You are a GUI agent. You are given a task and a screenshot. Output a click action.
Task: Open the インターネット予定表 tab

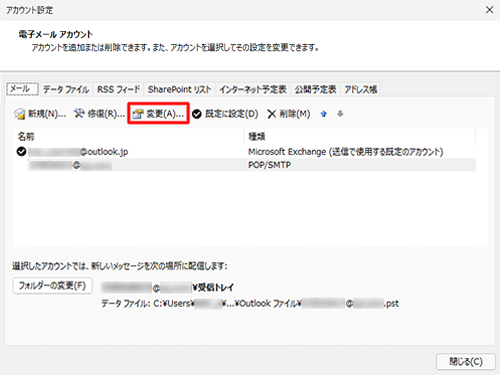pyautogui.click(x=253, y=89)
